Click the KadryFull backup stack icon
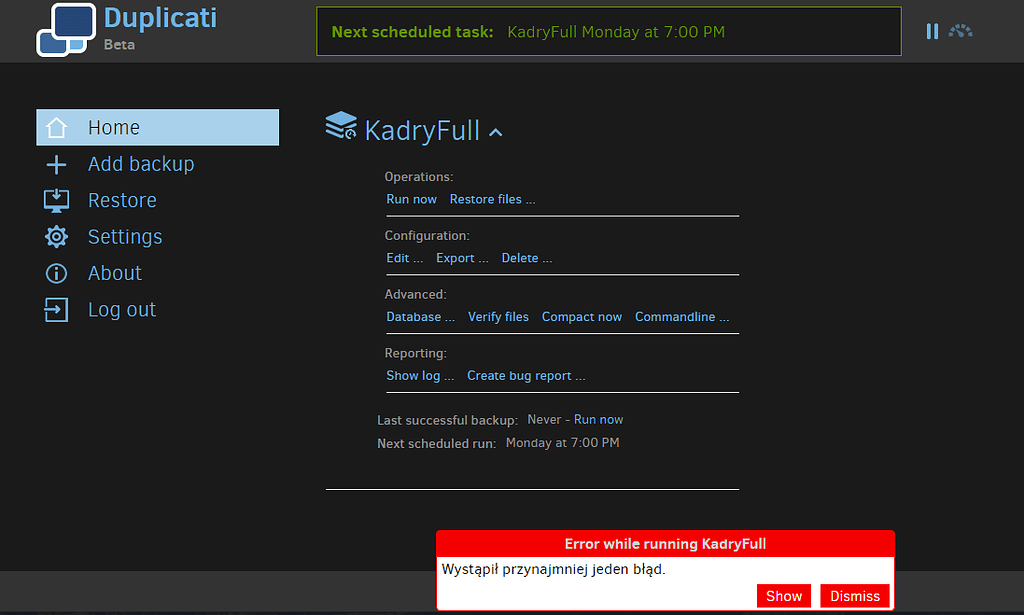1024x615 pixels. pyautogui.click(x=341, y=127)
